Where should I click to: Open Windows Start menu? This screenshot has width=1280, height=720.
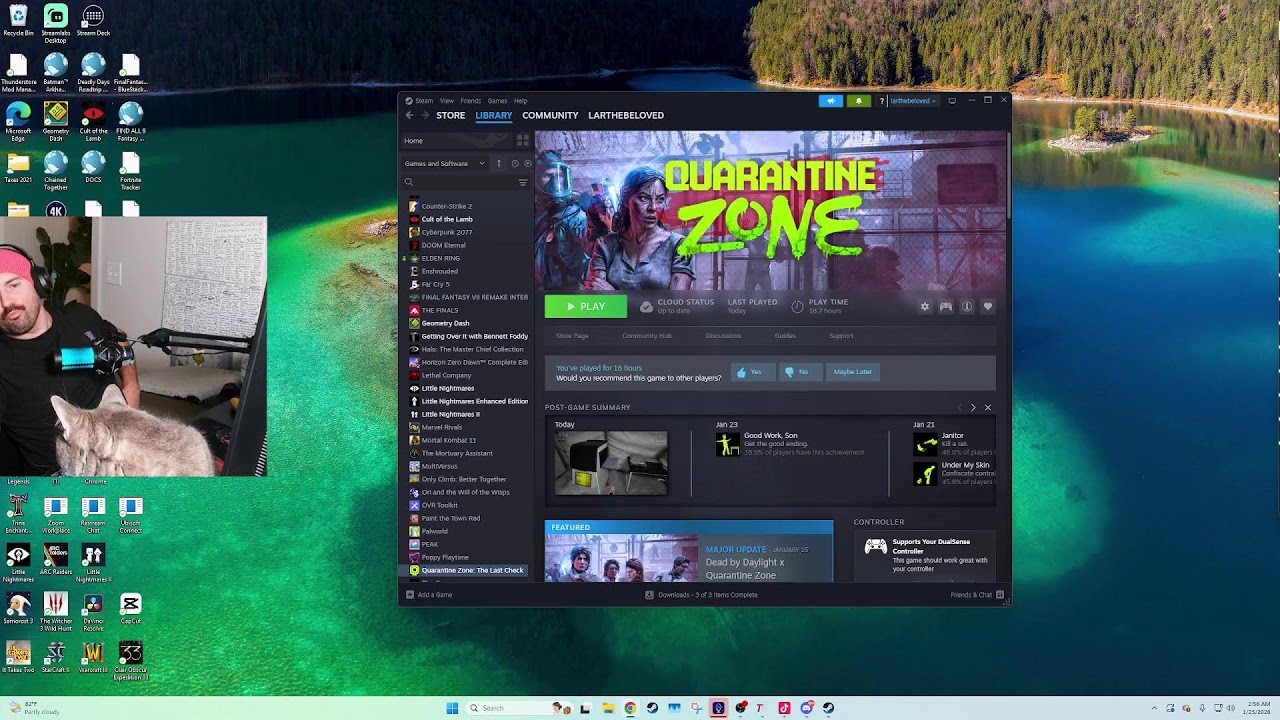pos(452,708)
